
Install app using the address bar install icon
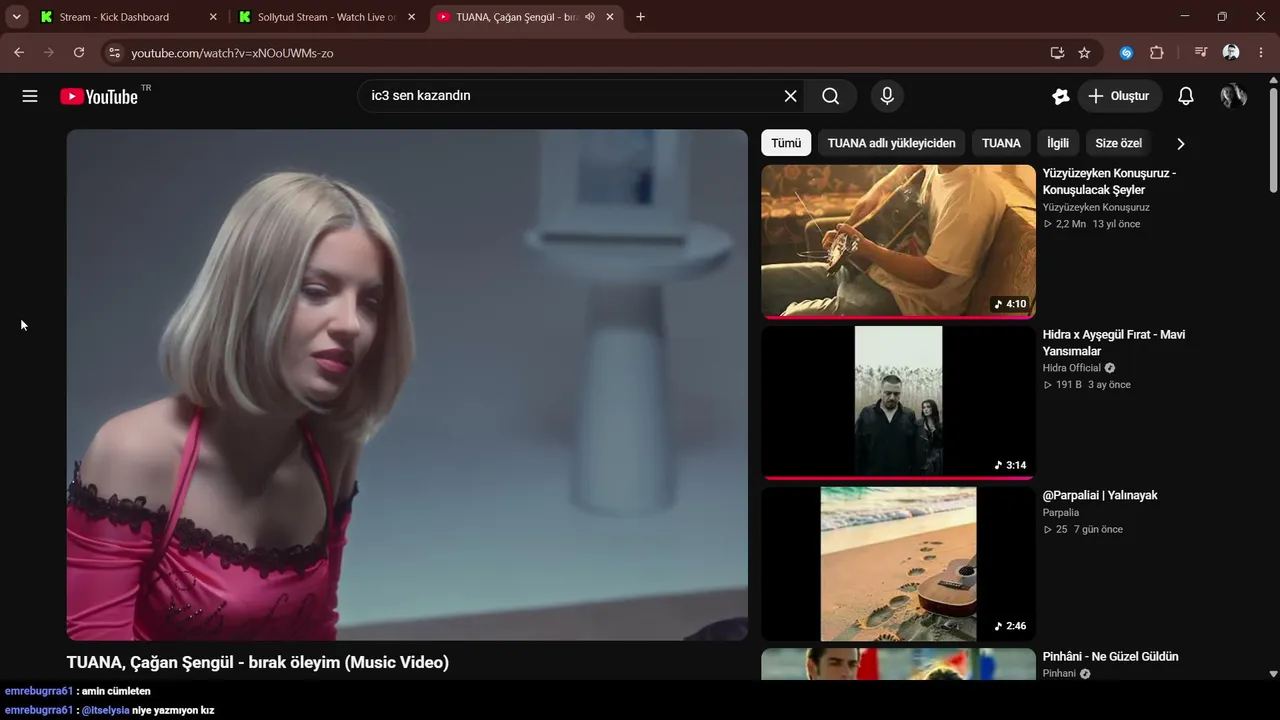tap(1057, 53)
